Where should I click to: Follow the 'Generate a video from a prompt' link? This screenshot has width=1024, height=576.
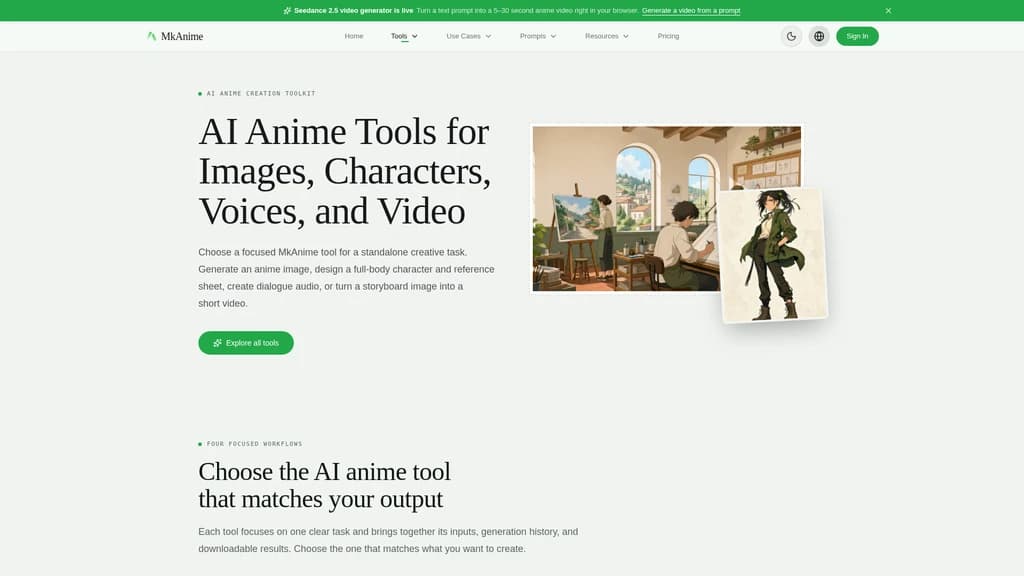[691, 10]
